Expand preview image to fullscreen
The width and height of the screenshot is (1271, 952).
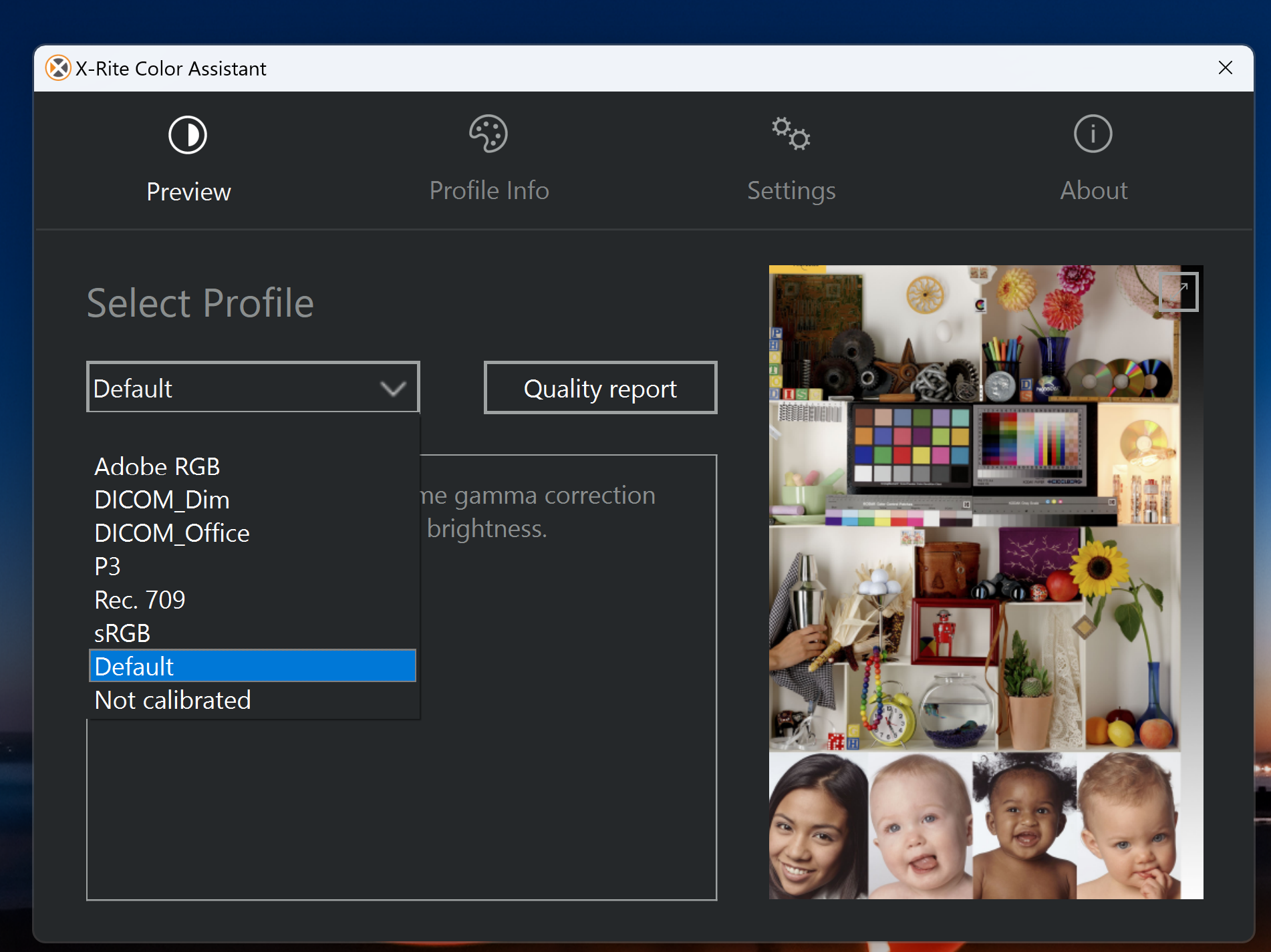(1179, 292)
